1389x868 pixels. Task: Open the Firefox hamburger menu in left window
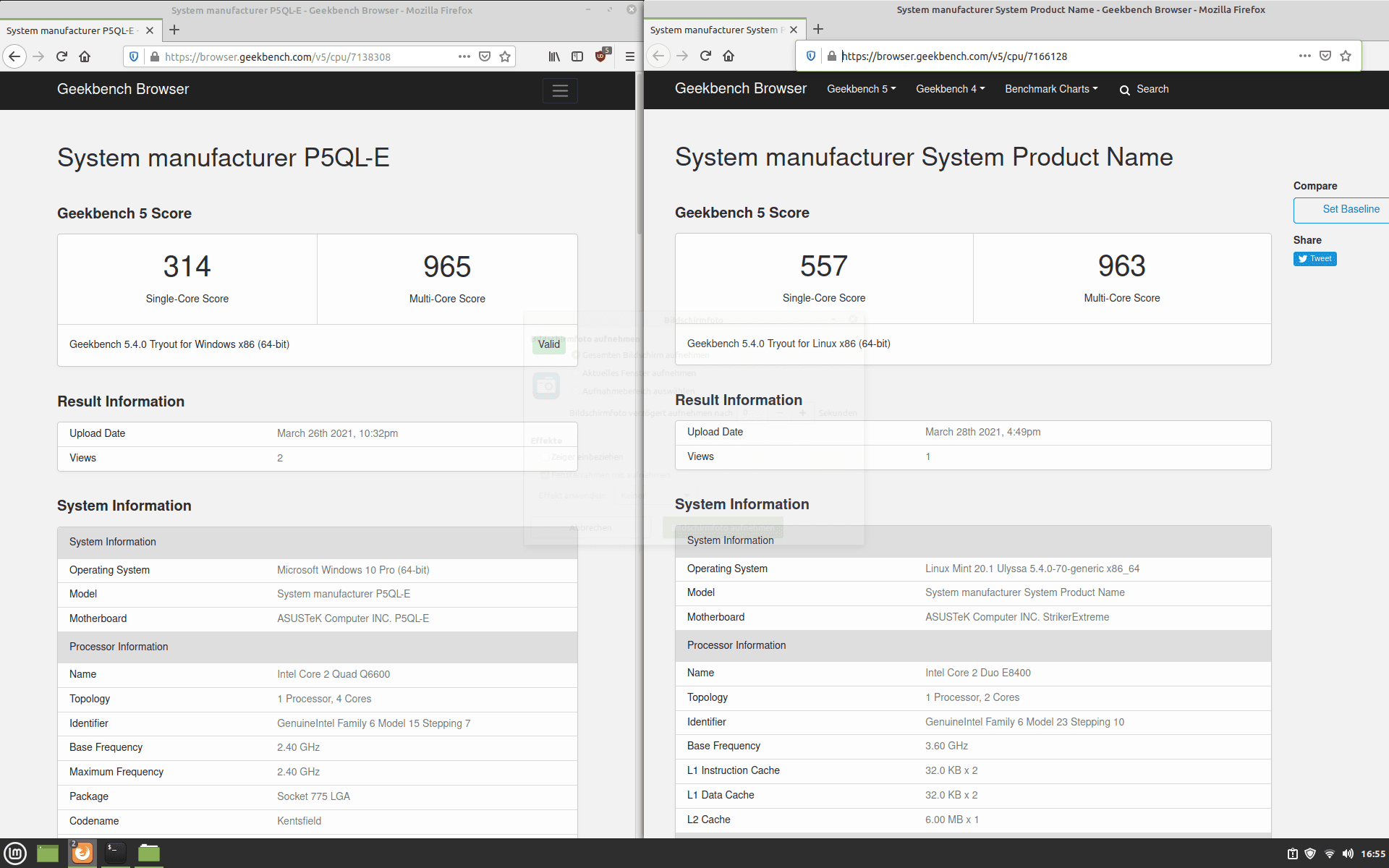[629, 56]
